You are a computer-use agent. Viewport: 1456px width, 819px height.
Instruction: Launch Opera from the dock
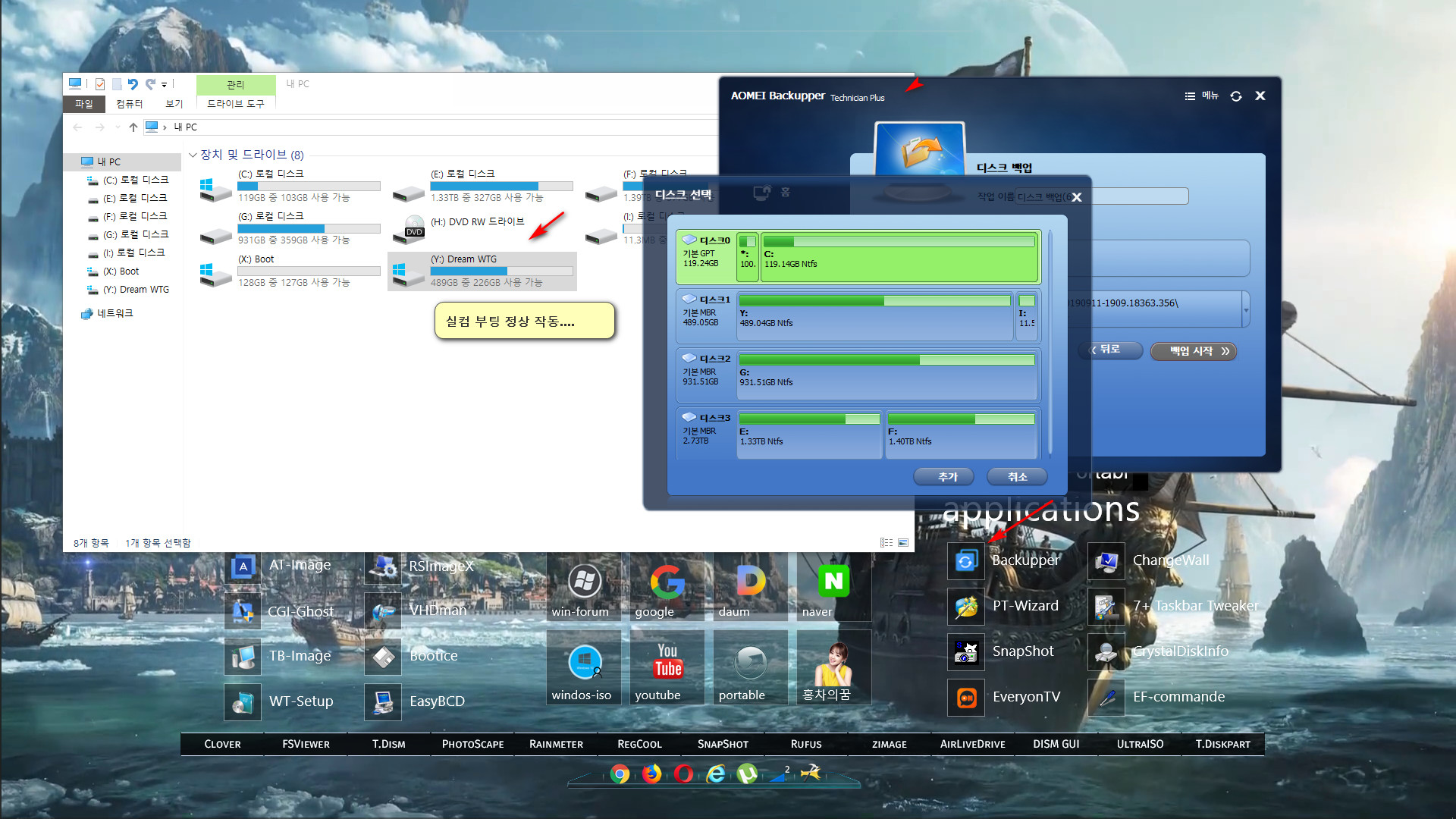point(683,773)
